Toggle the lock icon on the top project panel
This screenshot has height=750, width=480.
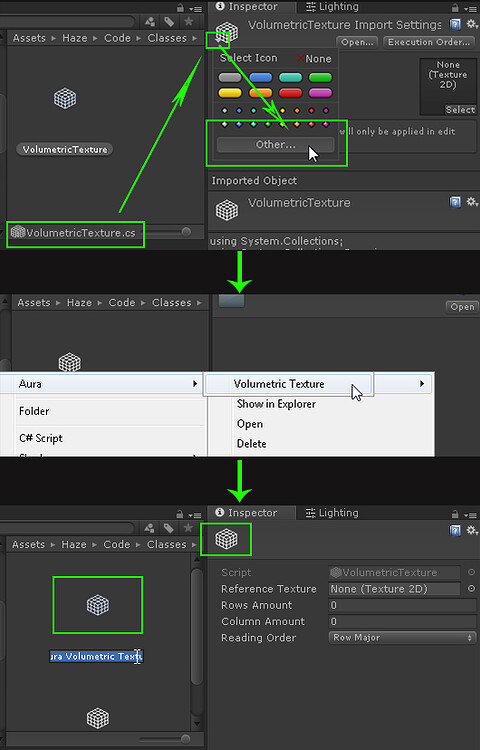click(180, 8)
